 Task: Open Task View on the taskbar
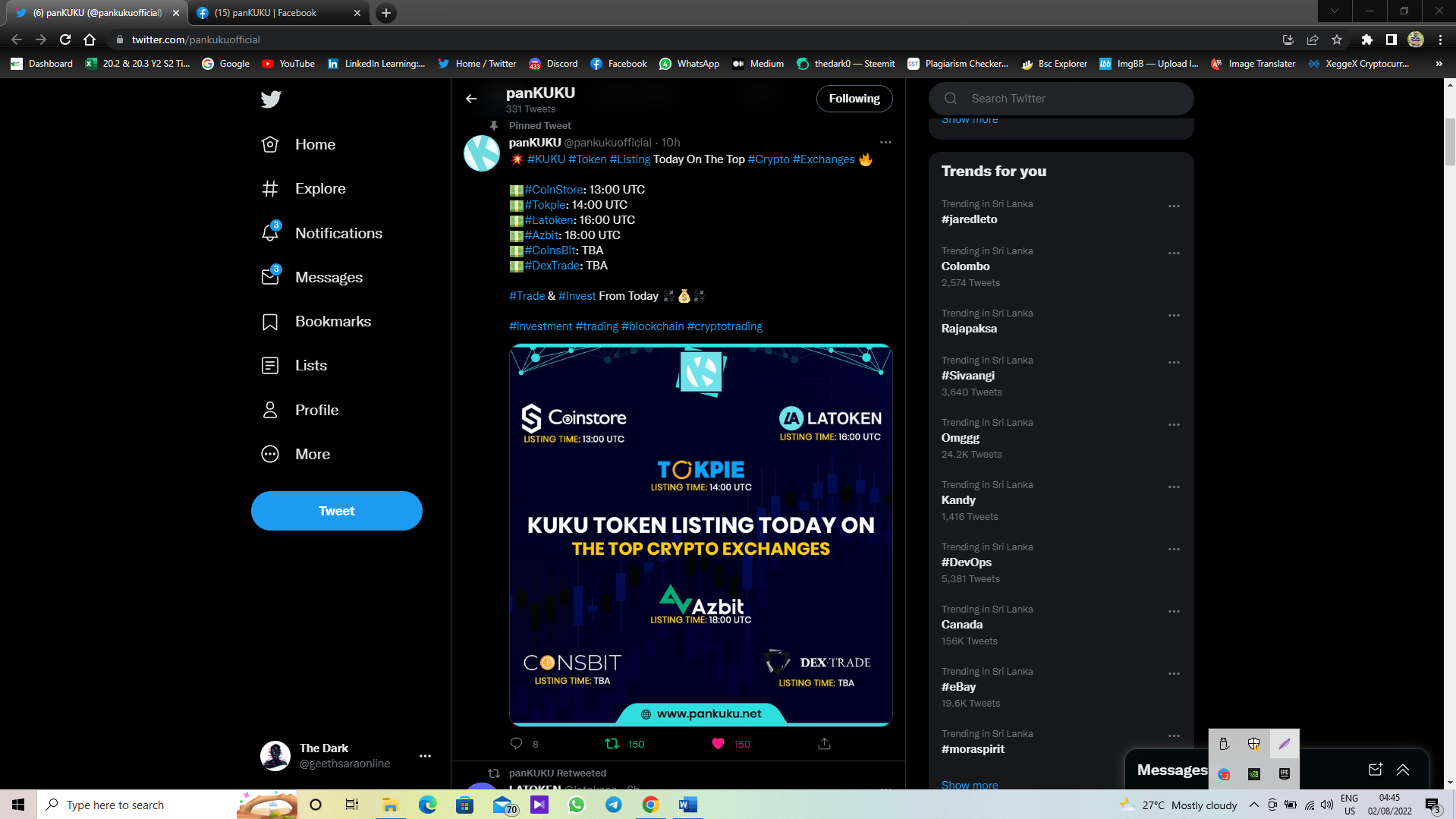[351, 805]
